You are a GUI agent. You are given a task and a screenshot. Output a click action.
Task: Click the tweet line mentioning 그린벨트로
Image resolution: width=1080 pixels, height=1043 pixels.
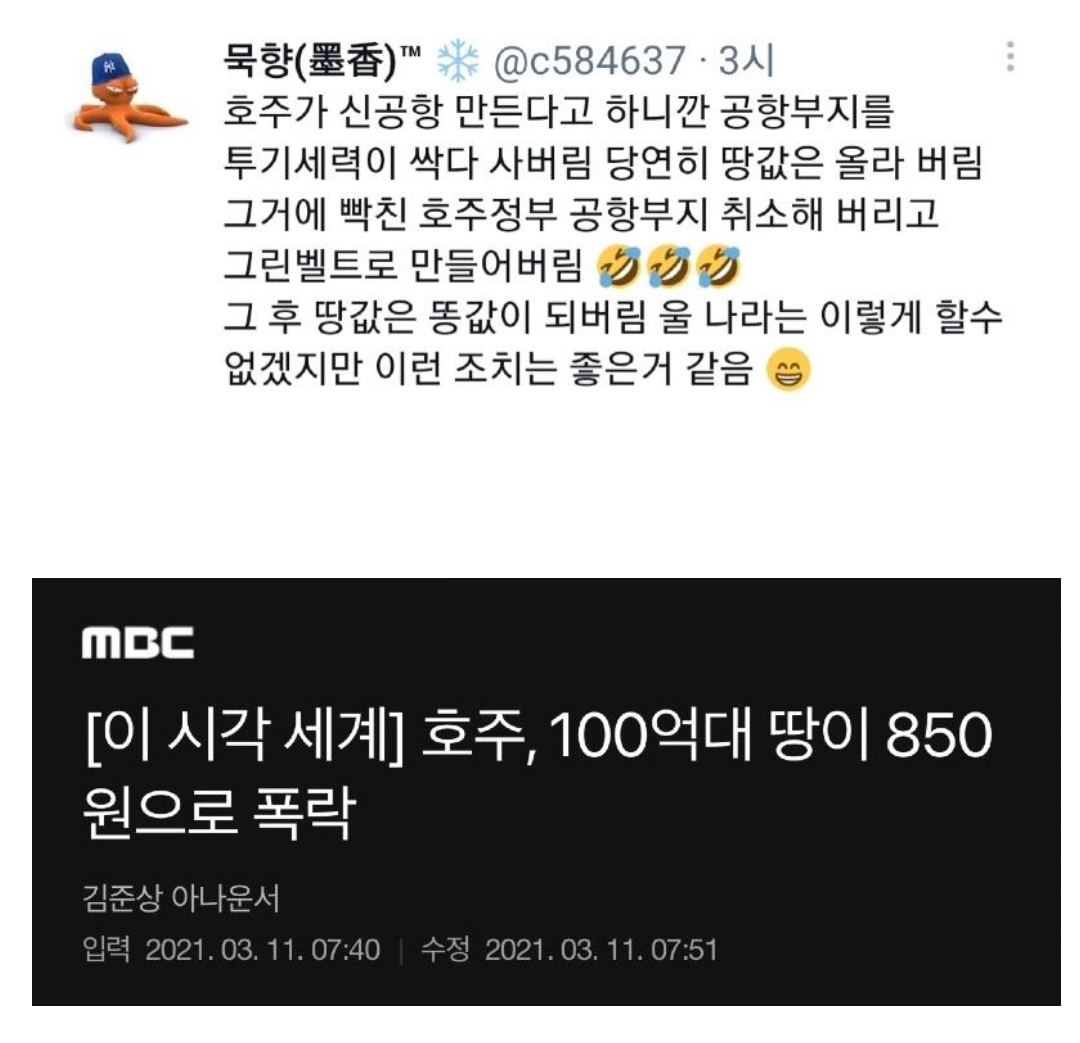(x=404, y=267)
